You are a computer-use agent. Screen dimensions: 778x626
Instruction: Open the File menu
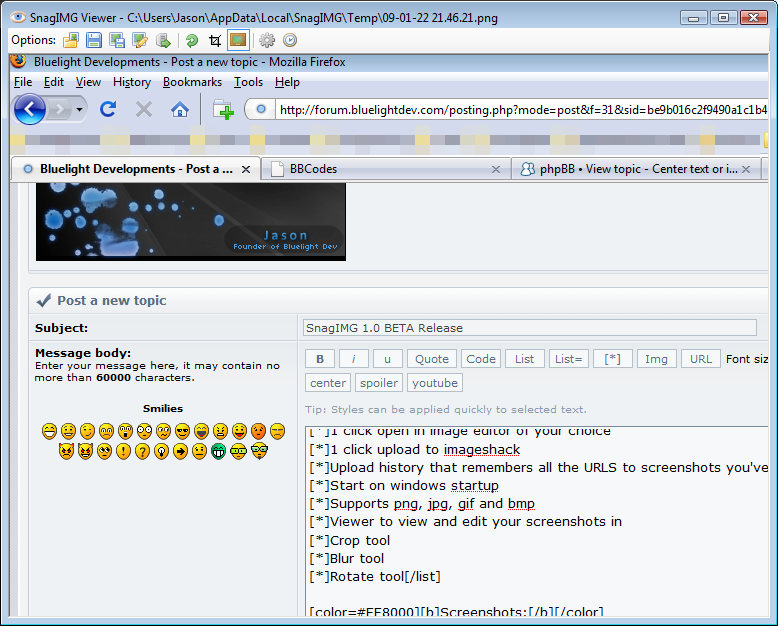[x=23, y=82]
